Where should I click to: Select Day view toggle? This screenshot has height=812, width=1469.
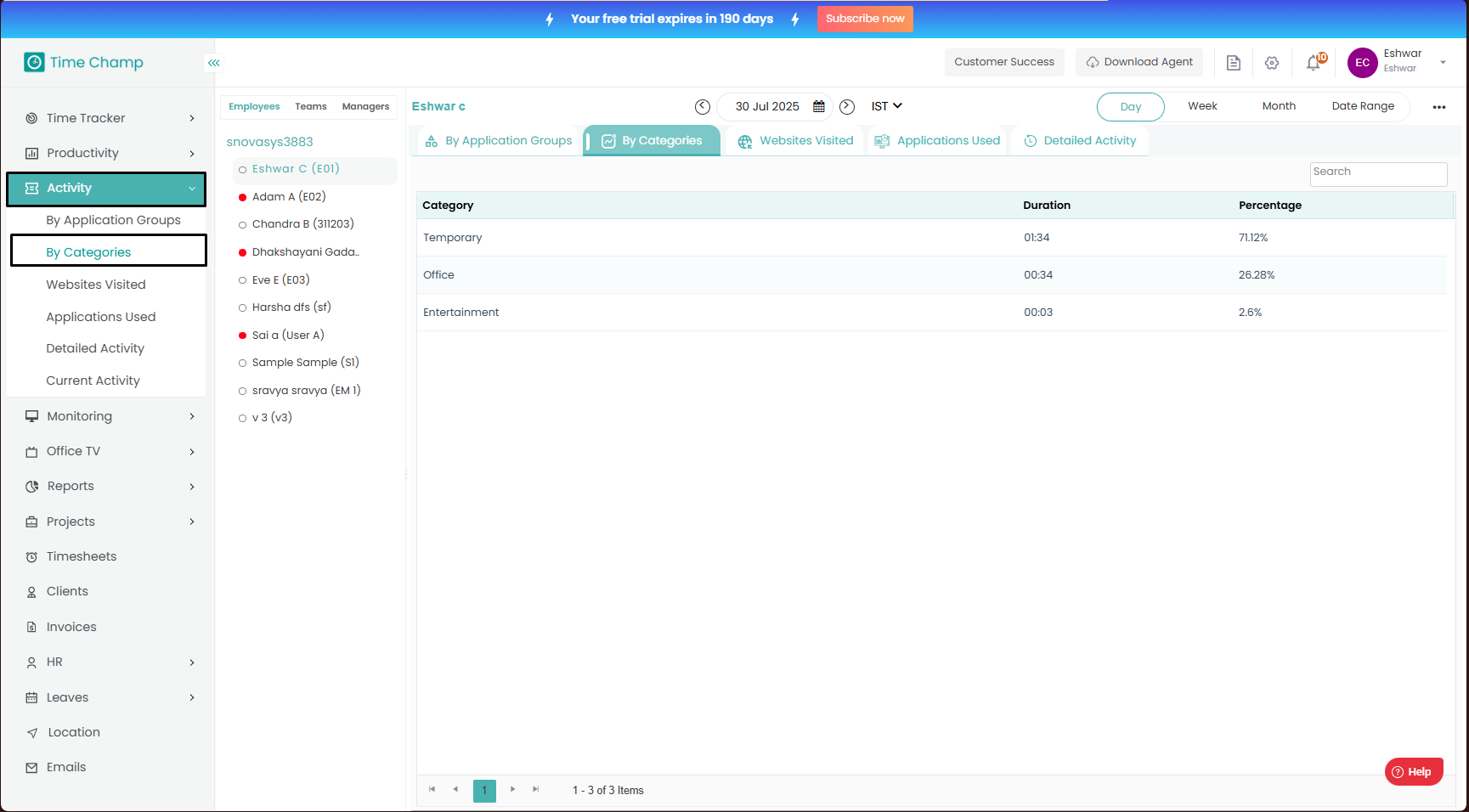tap(1130, 107)
